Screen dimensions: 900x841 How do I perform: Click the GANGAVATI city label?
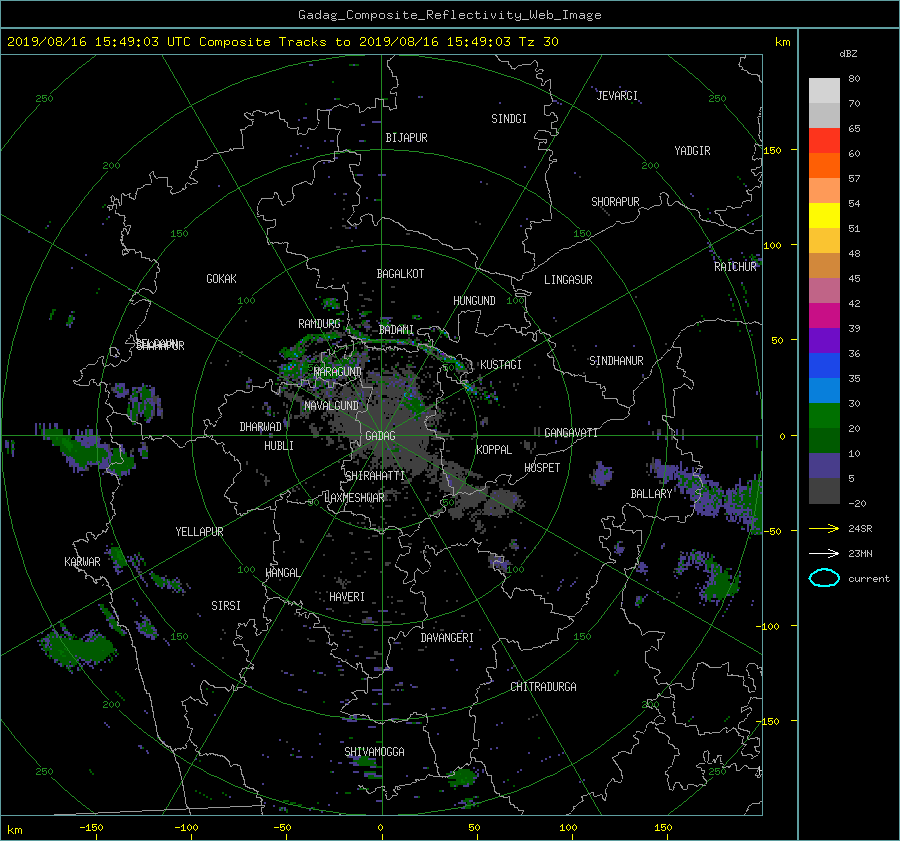571,432
